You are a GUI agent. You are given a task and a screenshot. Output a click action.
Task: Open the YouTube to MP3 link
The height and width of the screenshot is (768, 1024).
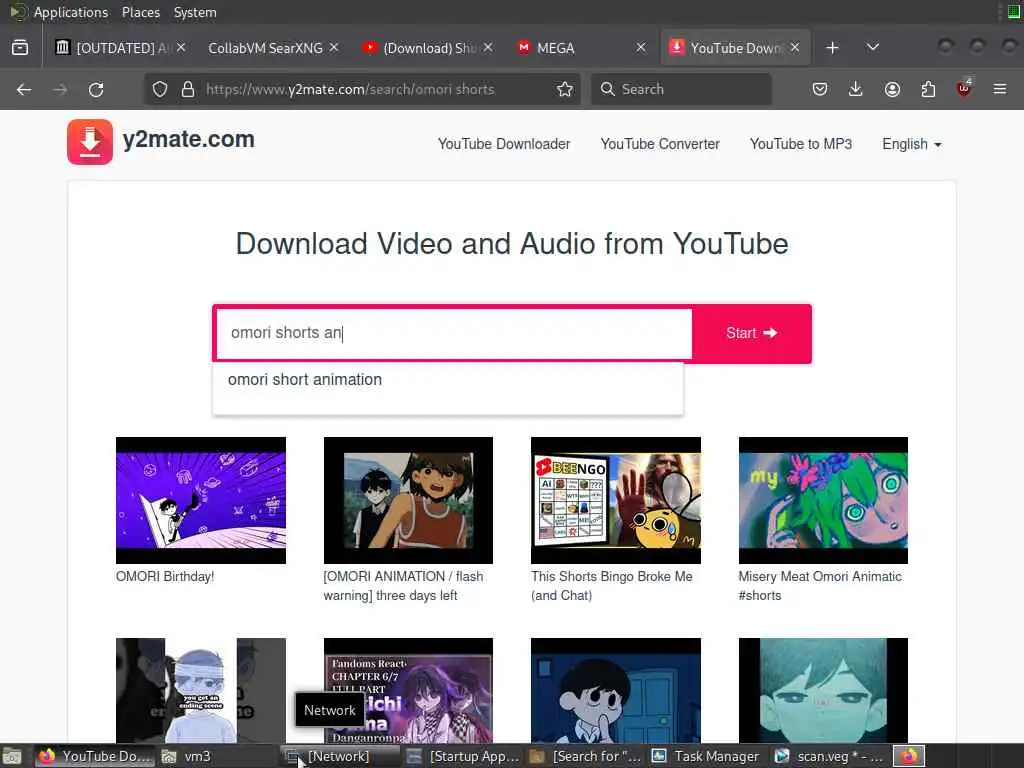tap(801, 144)
